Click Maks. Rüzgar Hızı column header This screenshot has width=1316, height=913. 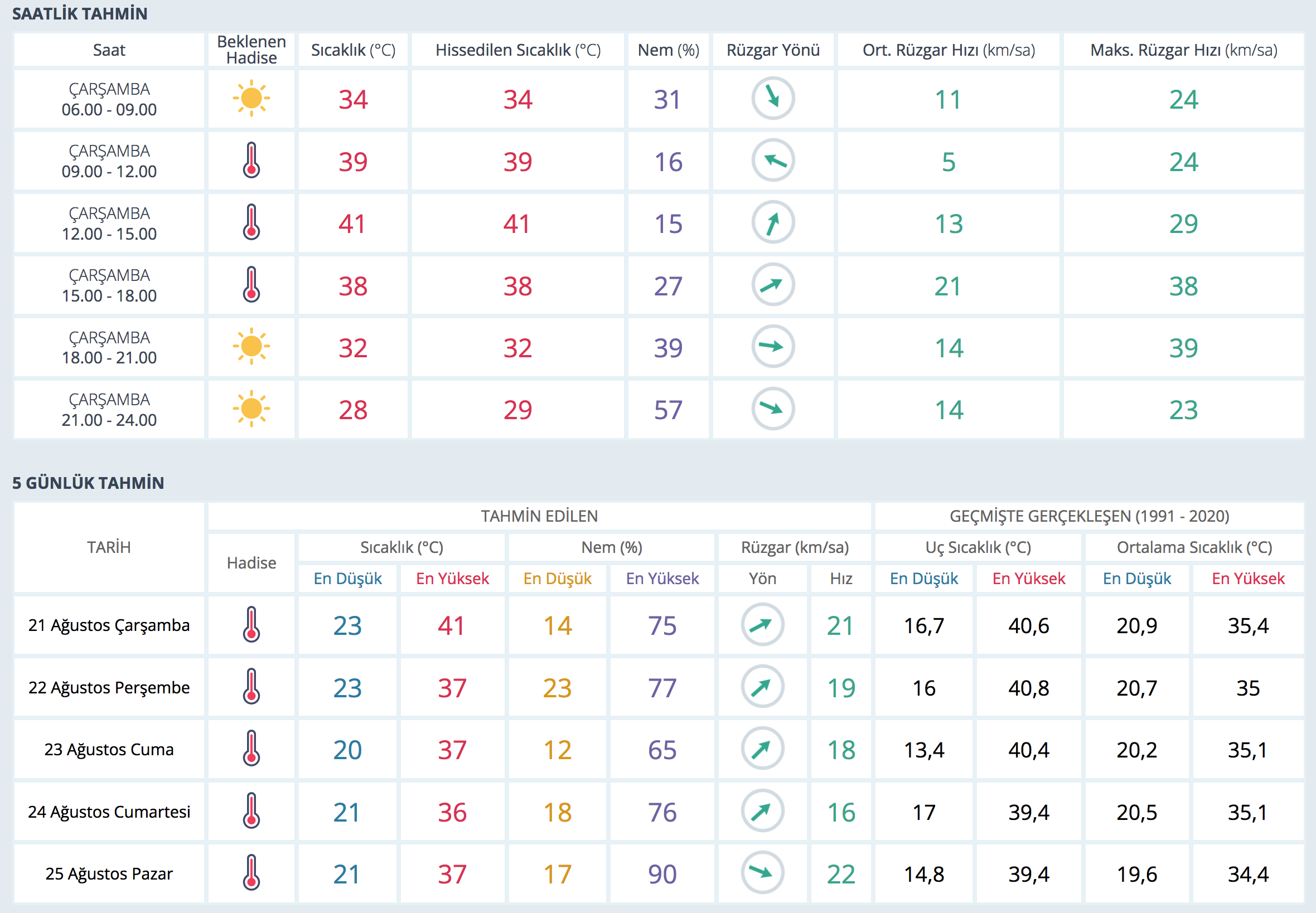coord(1183,50)
